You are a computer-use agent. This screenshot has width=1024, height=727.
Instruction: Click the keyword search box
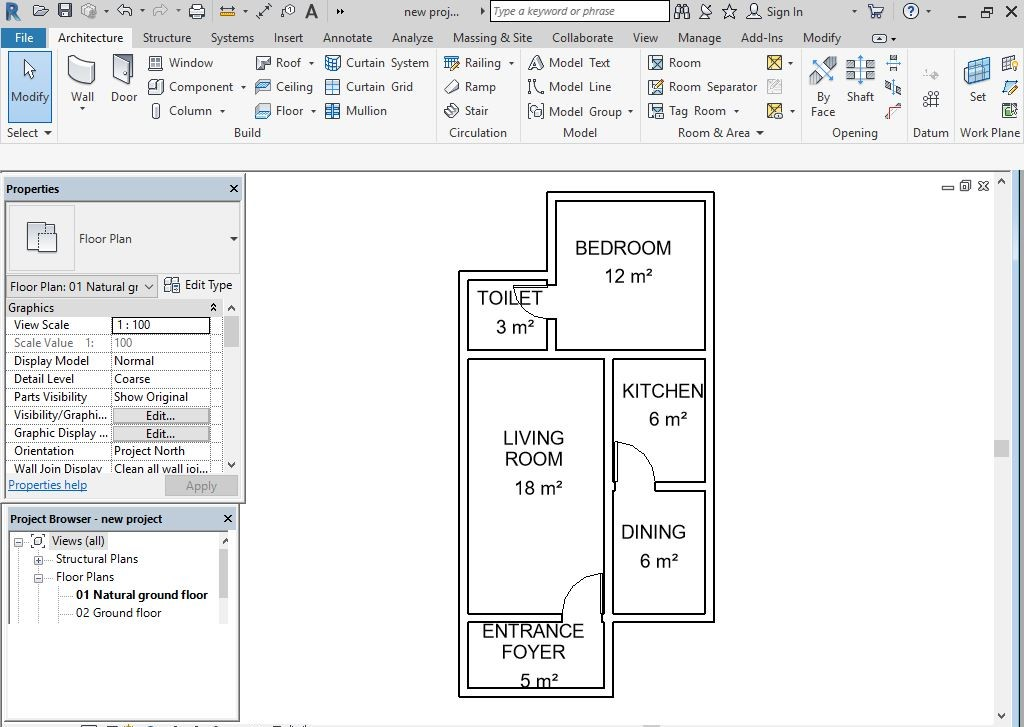(579, 11)
